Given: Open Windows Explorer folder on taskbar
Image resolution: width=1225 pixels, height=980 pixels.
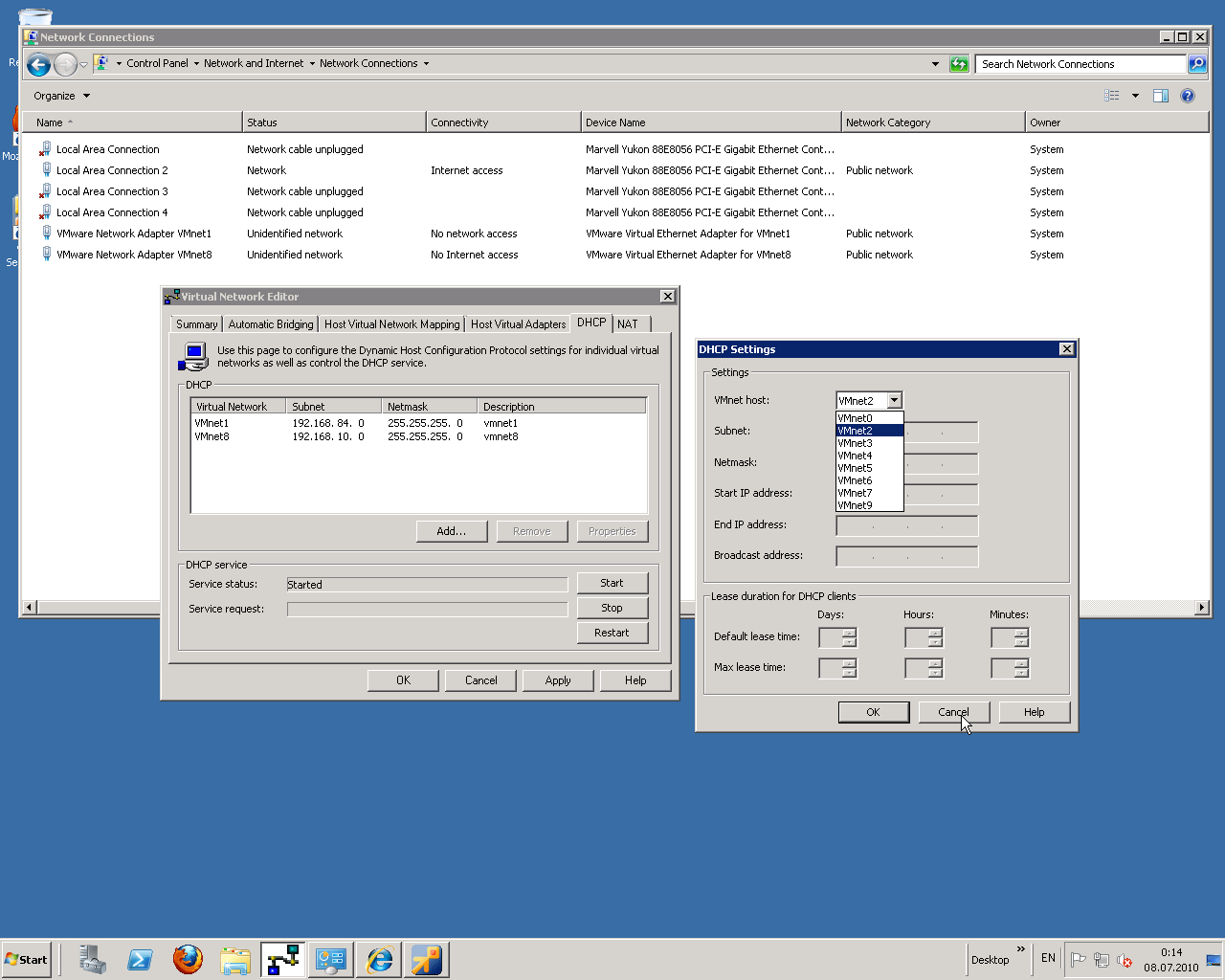Looking at the screenshot, I should tap(235, 959).
